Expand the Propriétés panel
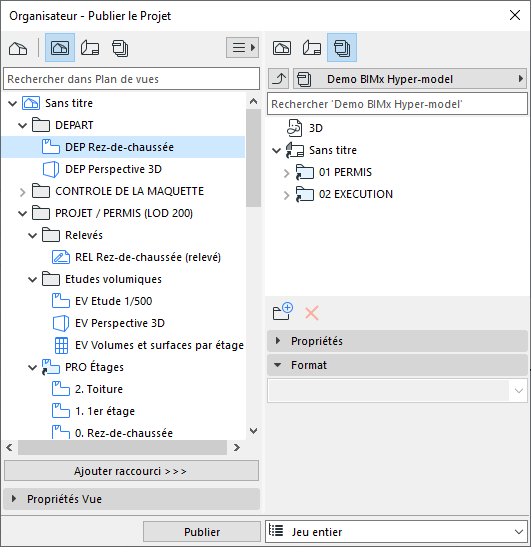The width and height of the screenshot is (531, 547). click(x=397, y=341)
